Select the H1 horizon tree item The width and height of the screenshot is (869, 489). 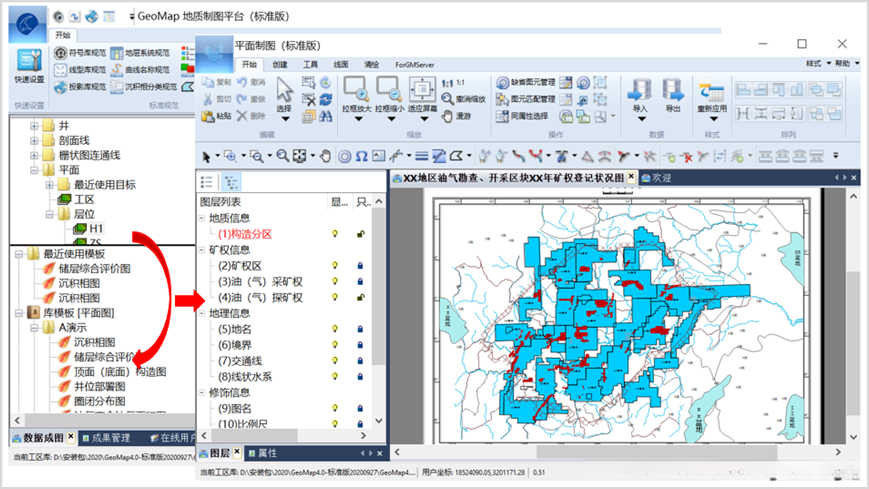88,228
